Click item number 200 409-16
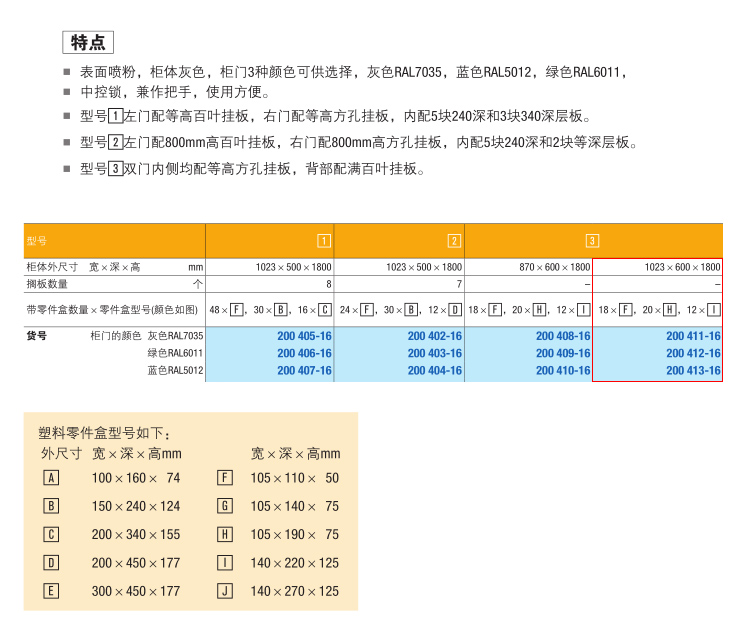Screen dimensions: 750x623 563,353
